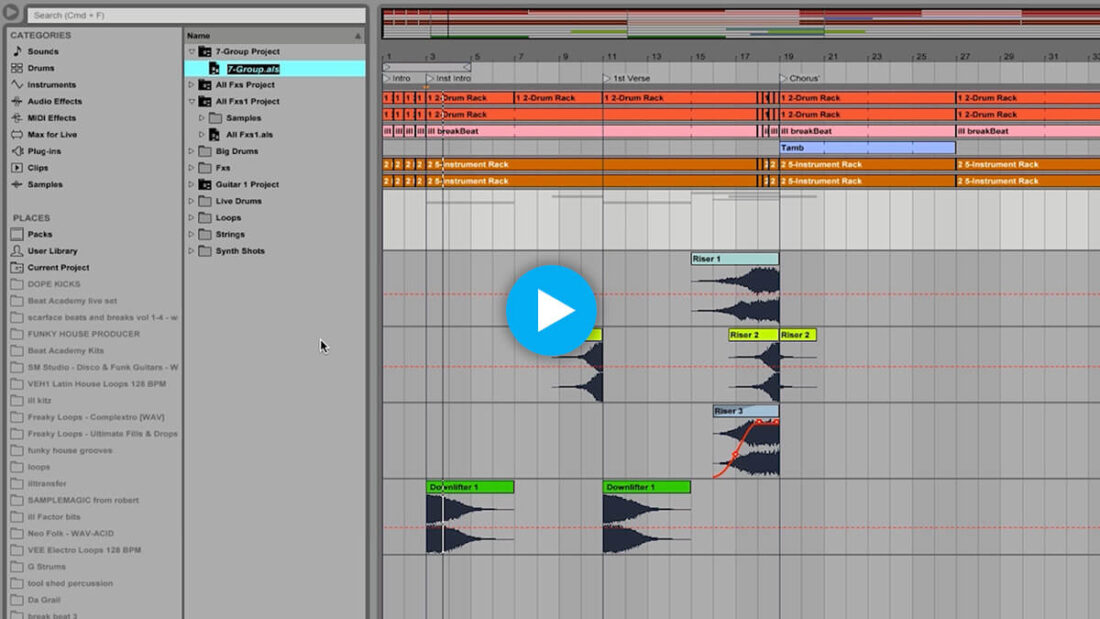
Task: Collapse the 7-Group Project folder
Action: [192, 51]
